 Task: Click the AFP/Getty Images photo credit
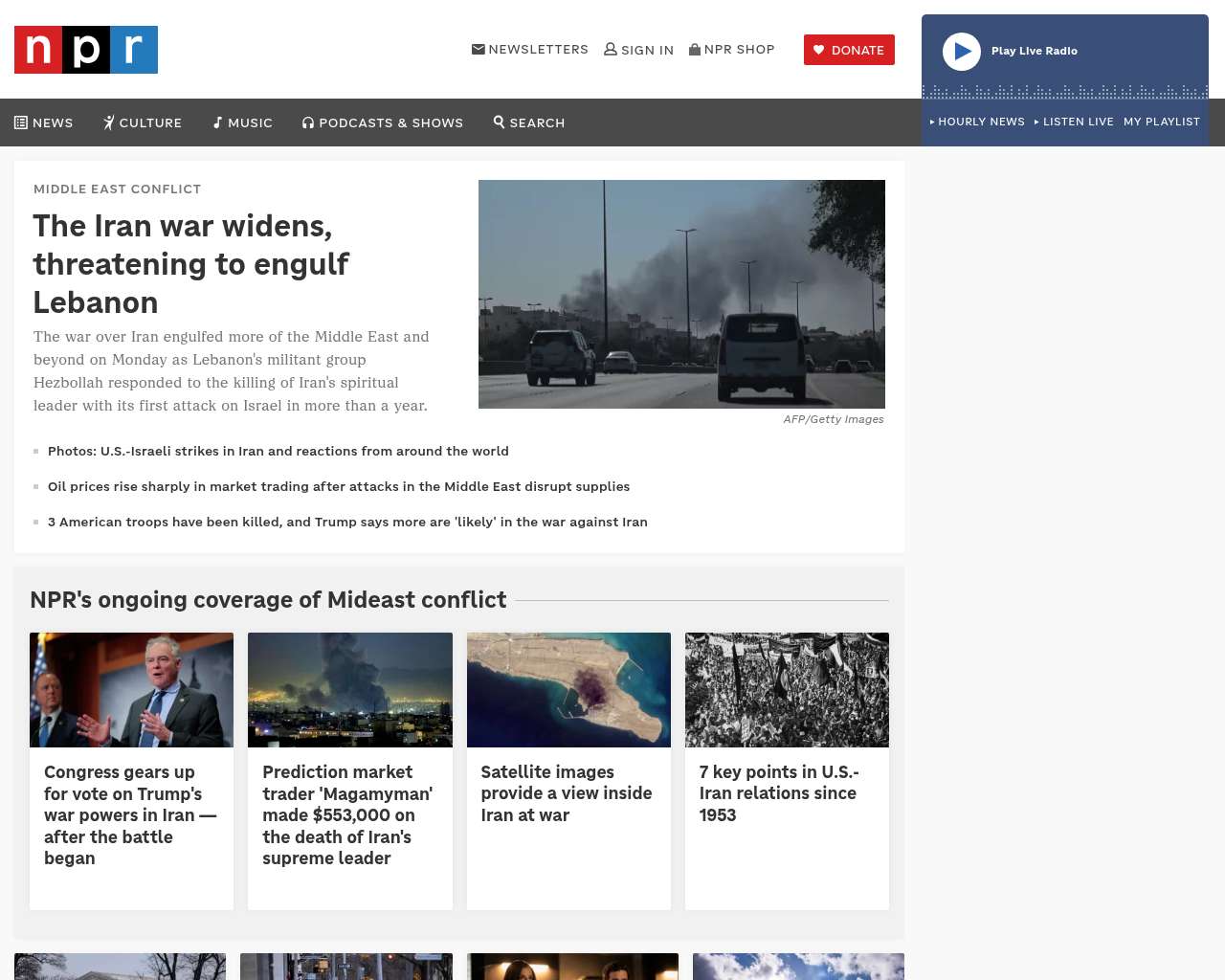pyautogui.click(x=834, y=419)
